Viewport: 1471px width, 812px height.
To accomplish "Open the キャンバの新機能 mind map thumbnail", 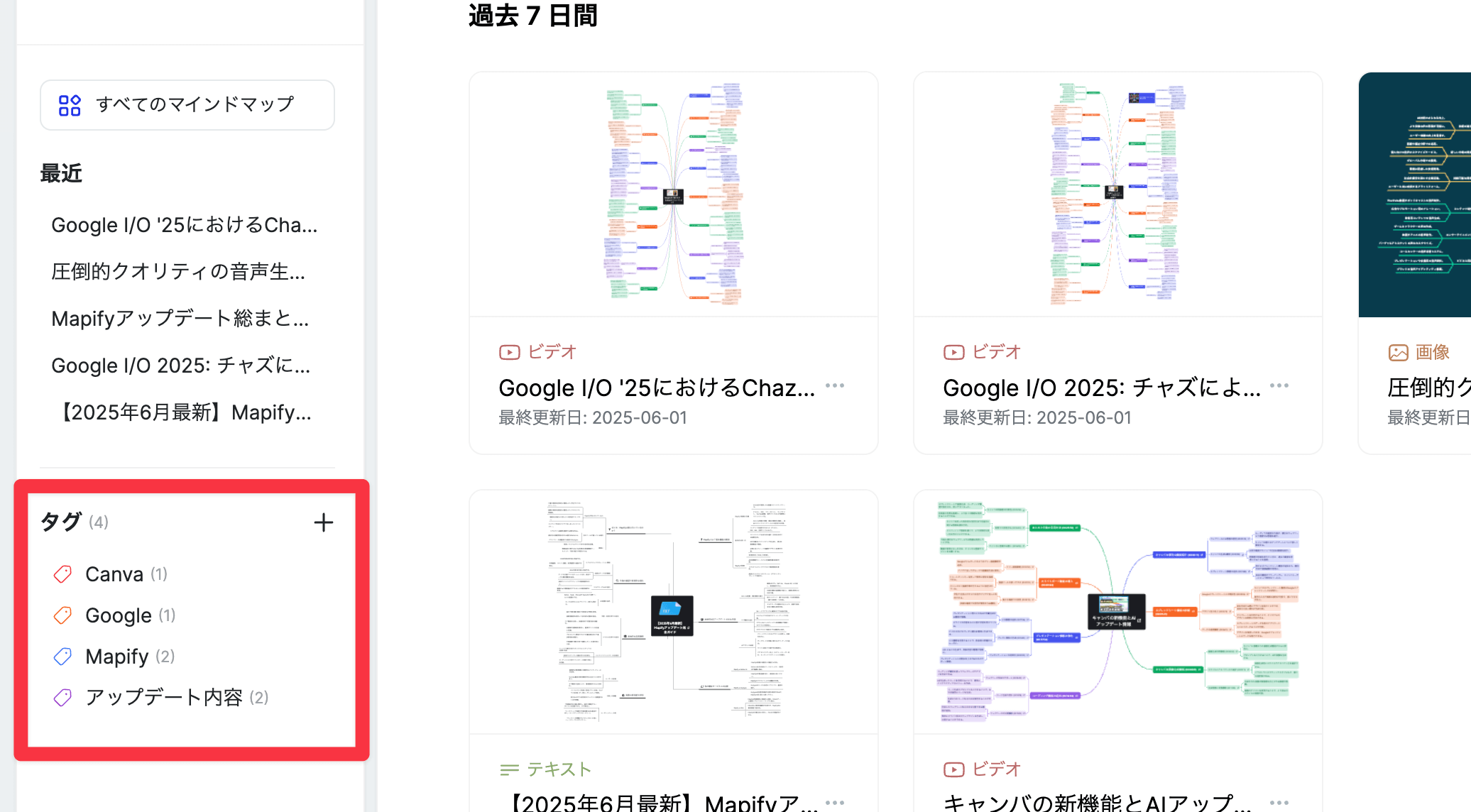I will 1117,612.
